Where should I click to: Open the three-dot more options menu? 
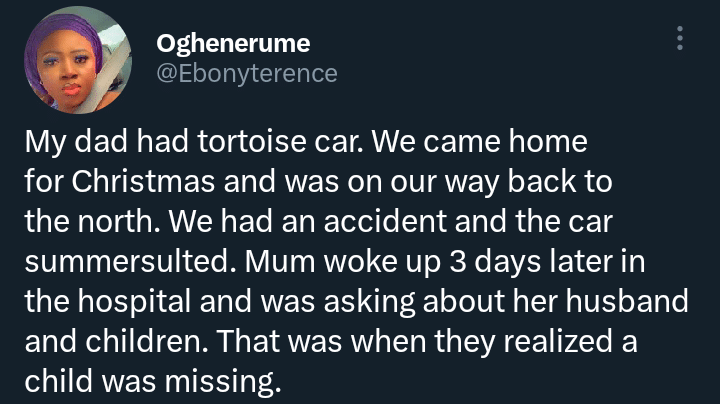click(680, 39)
